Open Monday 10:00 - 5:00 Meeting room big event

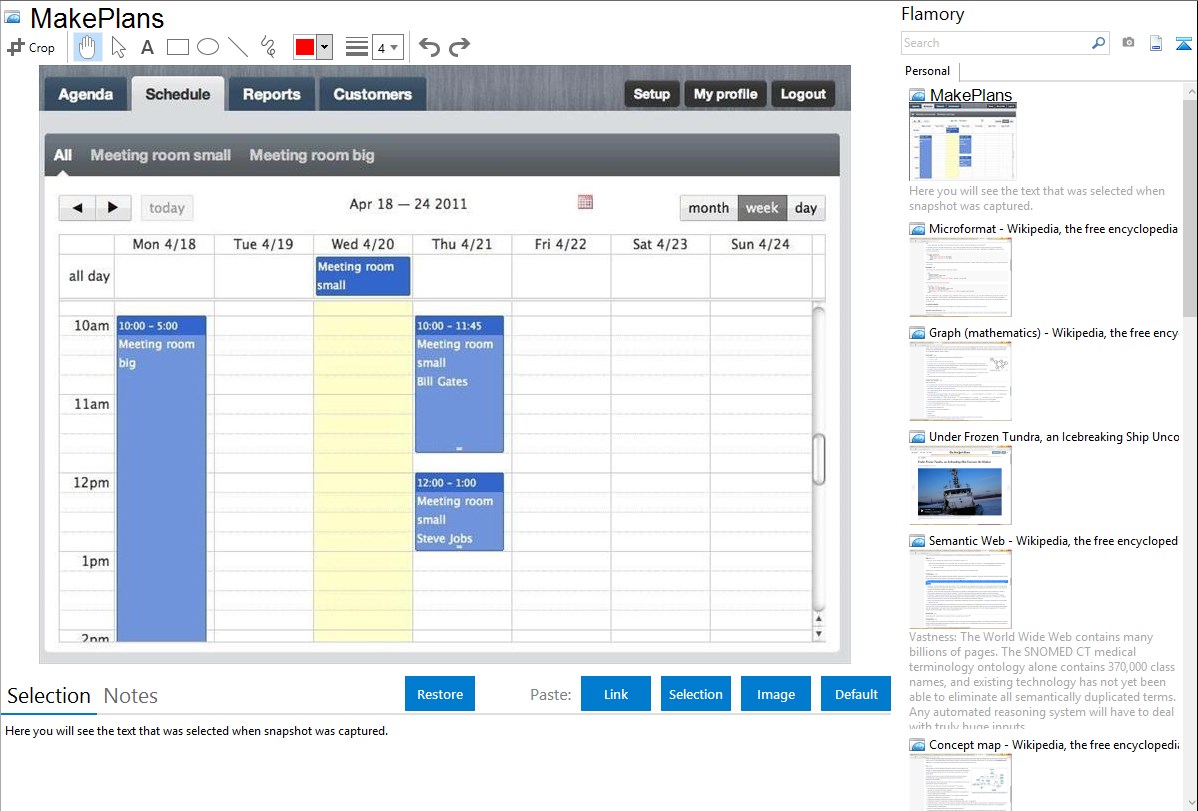click(x=161, y=478)
